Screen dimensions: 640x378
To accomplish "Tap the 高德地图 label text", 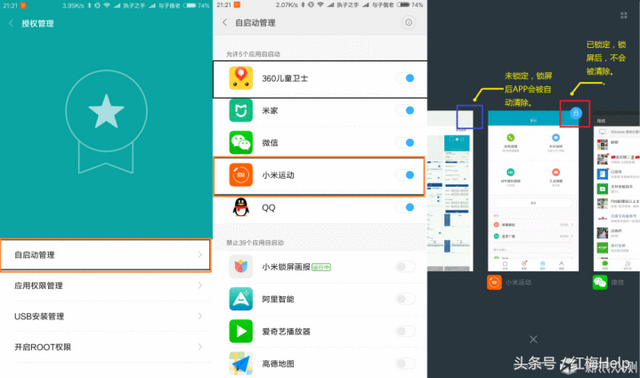I will (x=278, y=364).
